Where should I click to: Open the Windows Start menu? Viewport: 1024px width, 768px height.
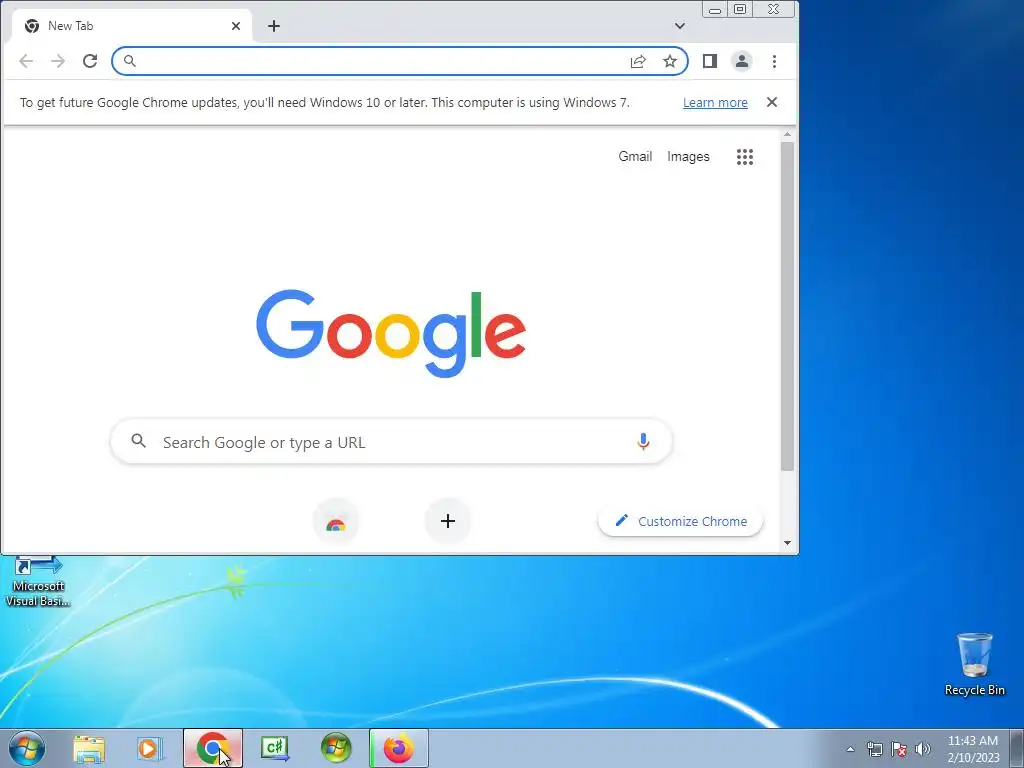point(27,748)
